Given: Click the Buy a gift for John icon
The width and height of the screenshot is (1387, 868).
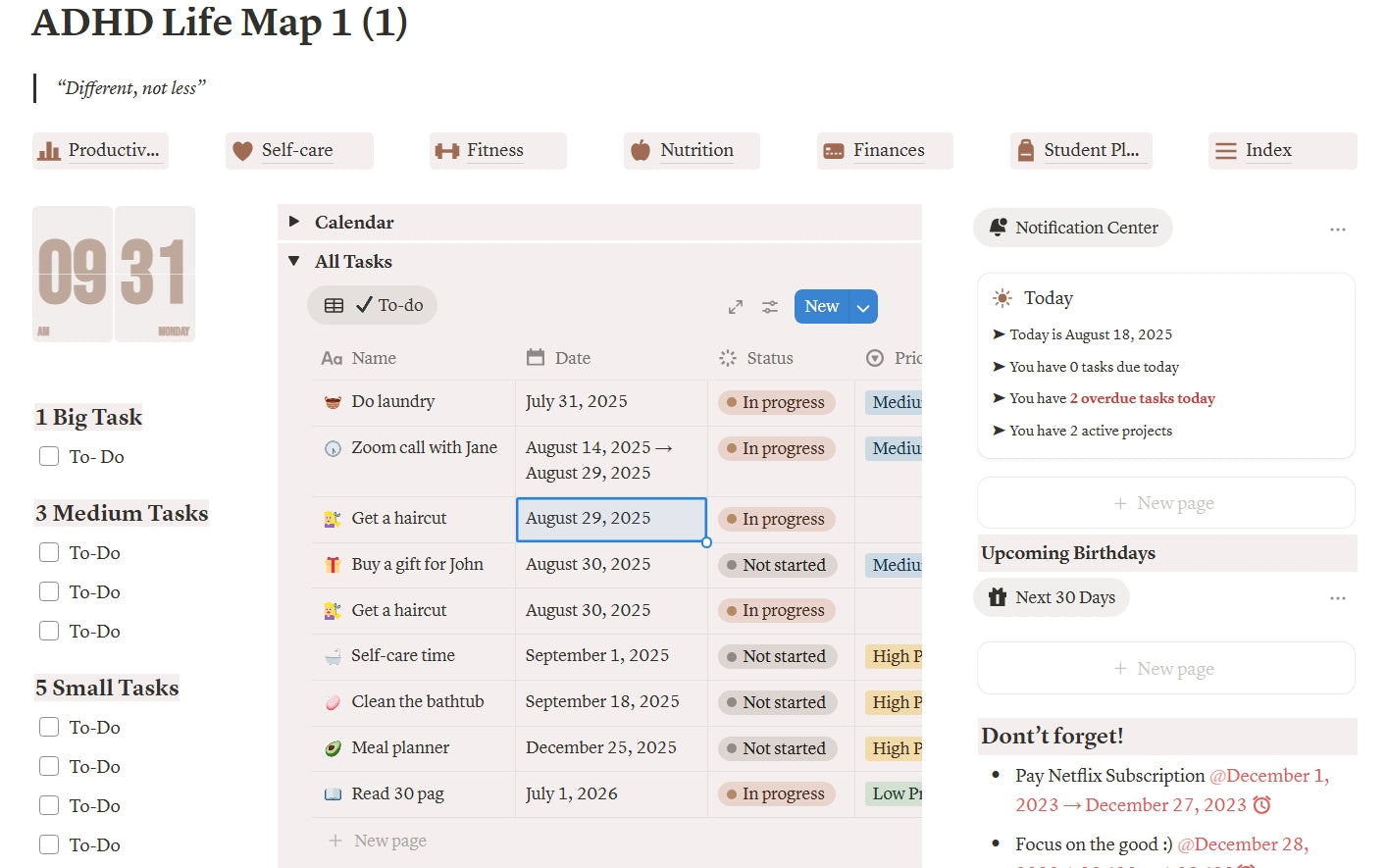Looking at the screenshot, I should [x=333, y=565].
